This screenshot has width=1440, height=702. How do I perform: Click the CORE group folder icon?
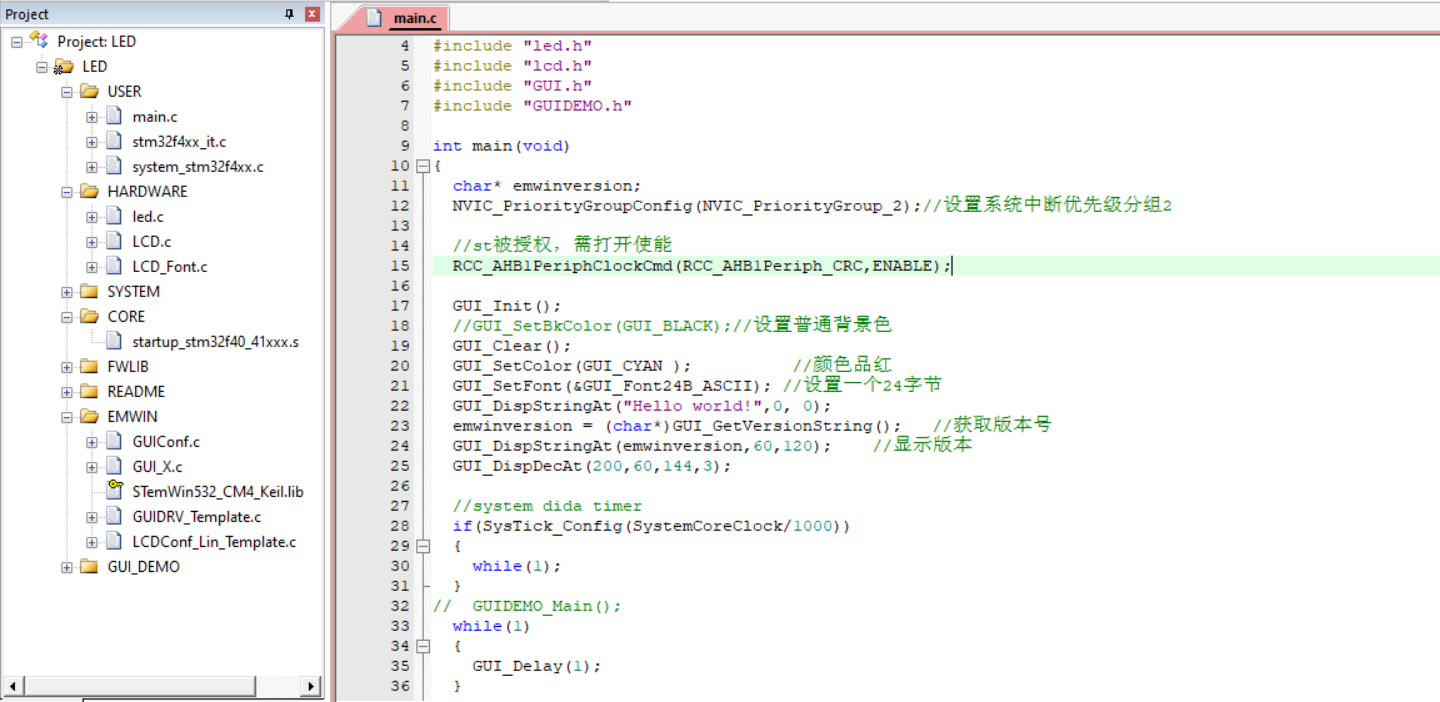click(x=90, y=316)
